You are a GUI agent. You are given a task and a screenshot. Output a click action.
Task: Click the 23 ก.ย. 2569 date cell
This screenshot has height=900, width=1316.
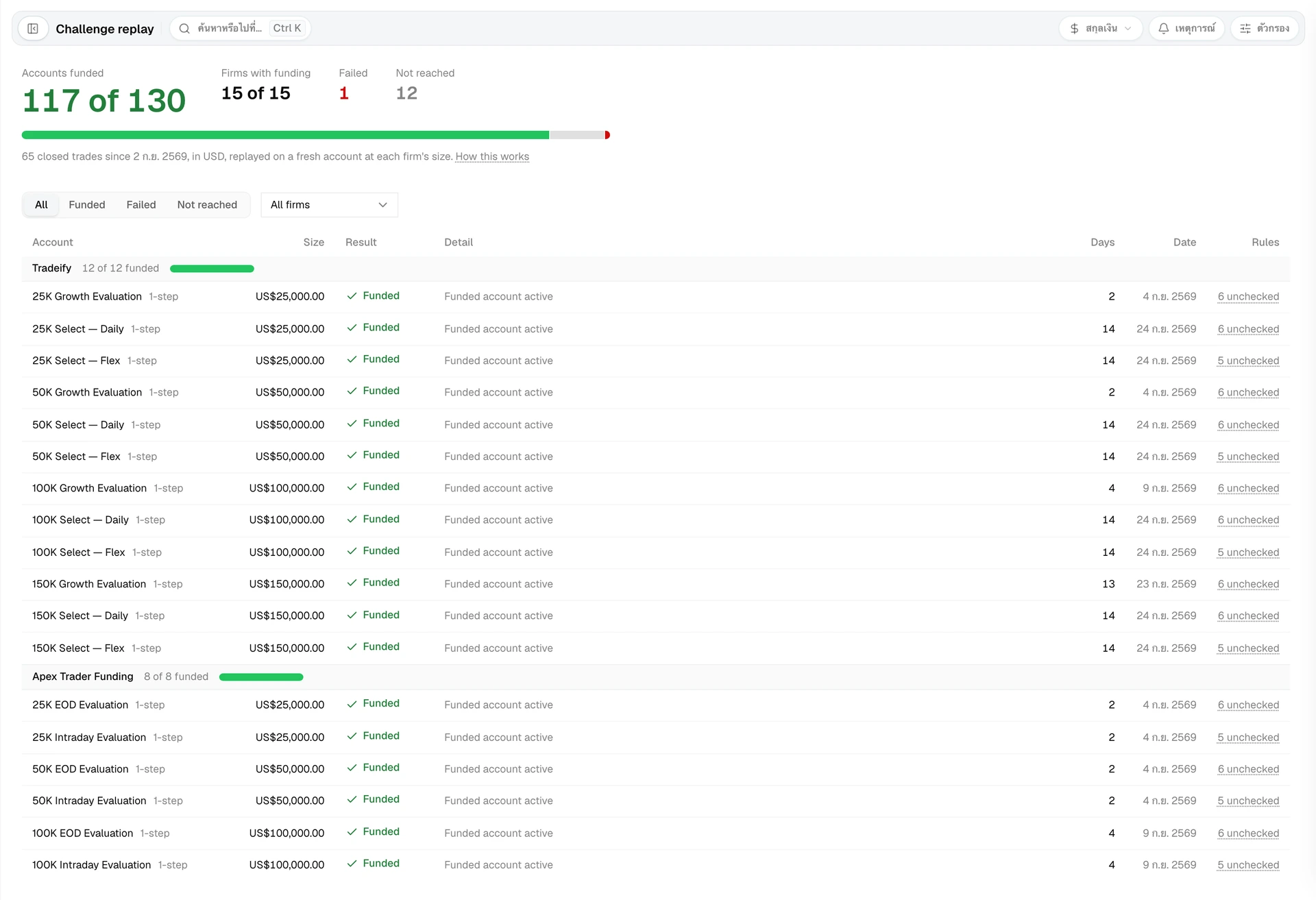click(1167, 585)
